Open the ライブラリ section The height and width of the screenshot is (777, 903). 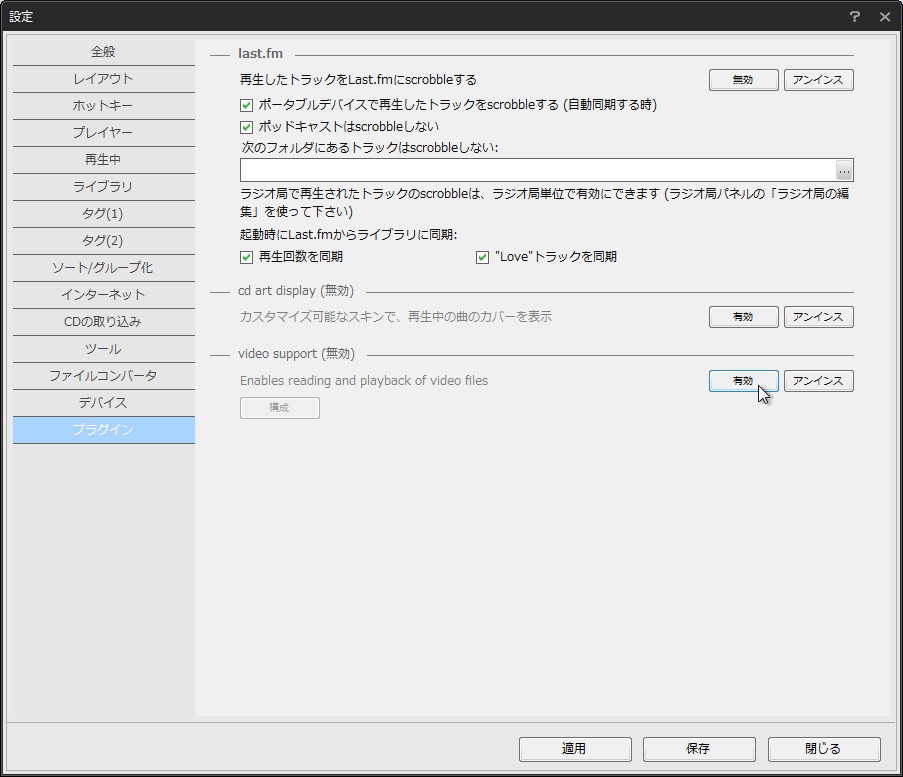click(x=103, y=186)
